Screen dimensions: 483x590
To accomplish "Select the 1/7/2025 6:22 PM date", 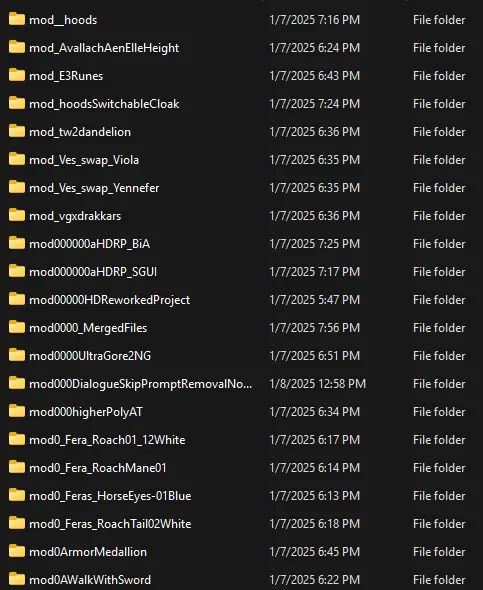I will coord(315,580).
